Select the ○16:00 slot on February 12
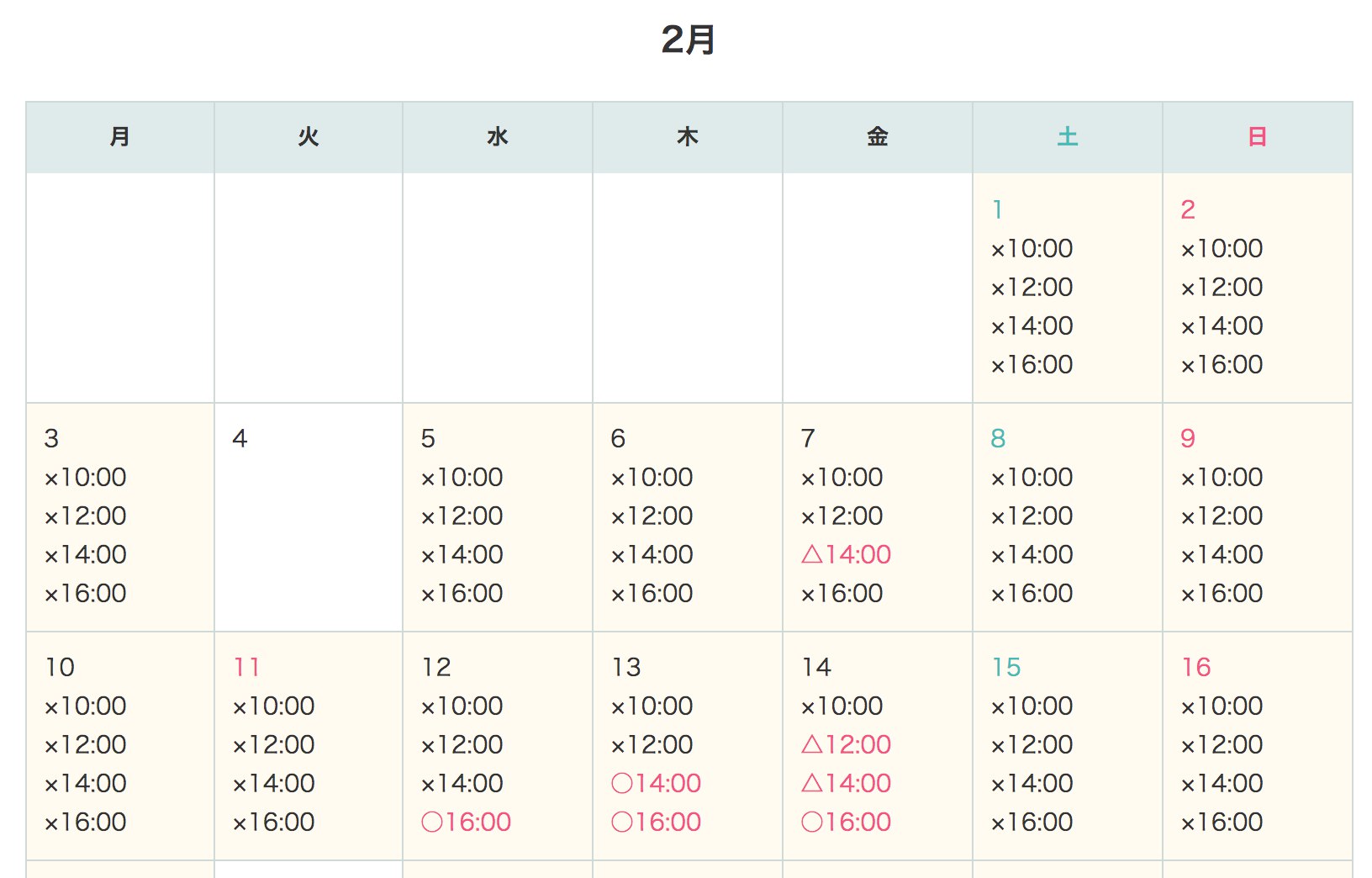Viewport: 1372px width, 878px height. [x=466, y=822]
